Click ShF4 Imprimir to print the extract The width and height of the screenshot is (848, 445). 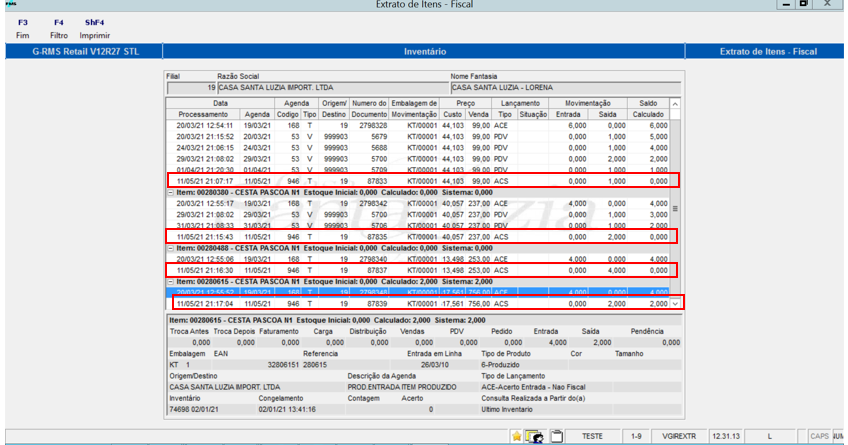[95, 29]
